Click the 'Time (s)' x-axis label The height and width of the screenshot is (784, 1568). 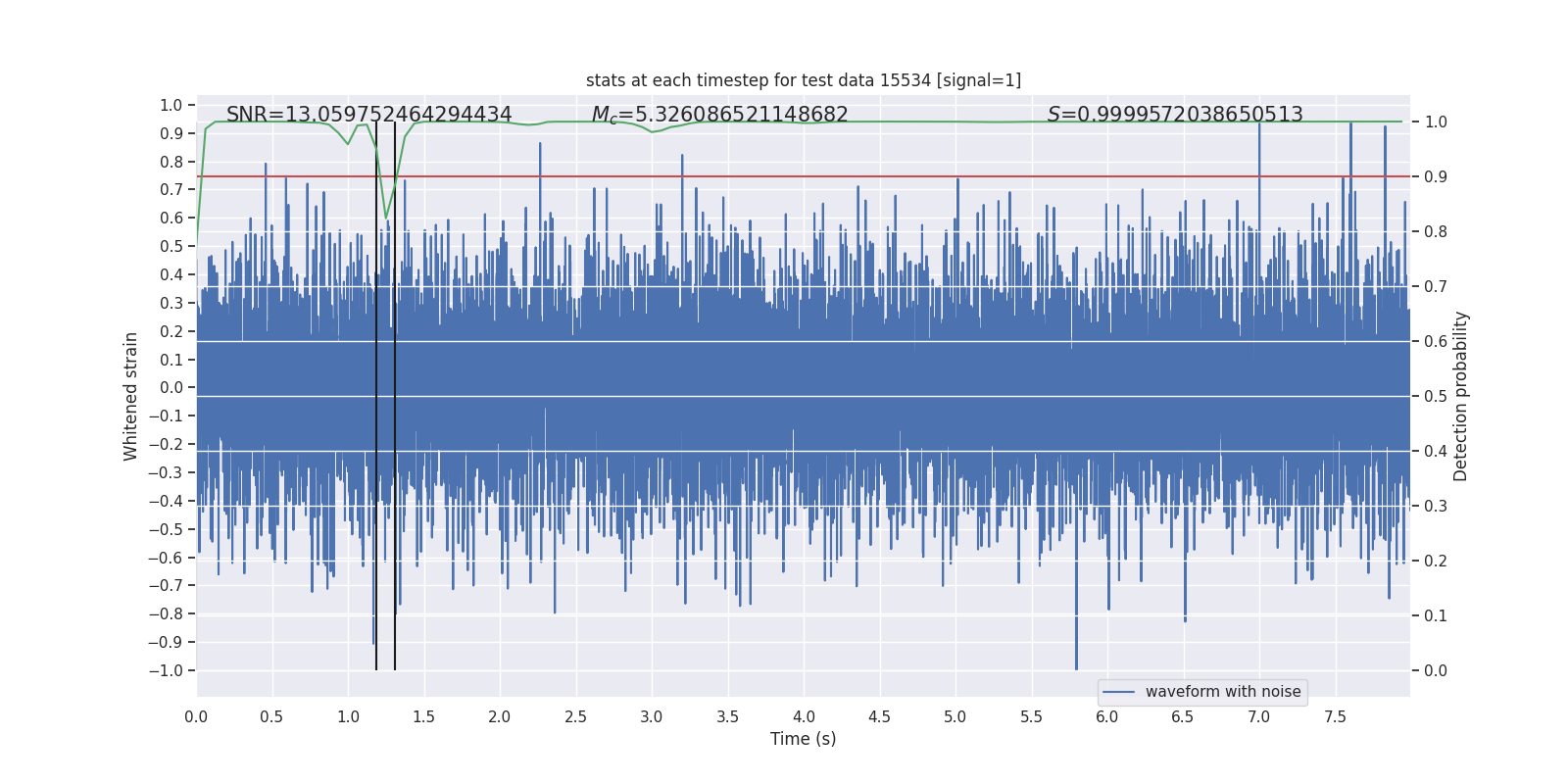(804, 739)
